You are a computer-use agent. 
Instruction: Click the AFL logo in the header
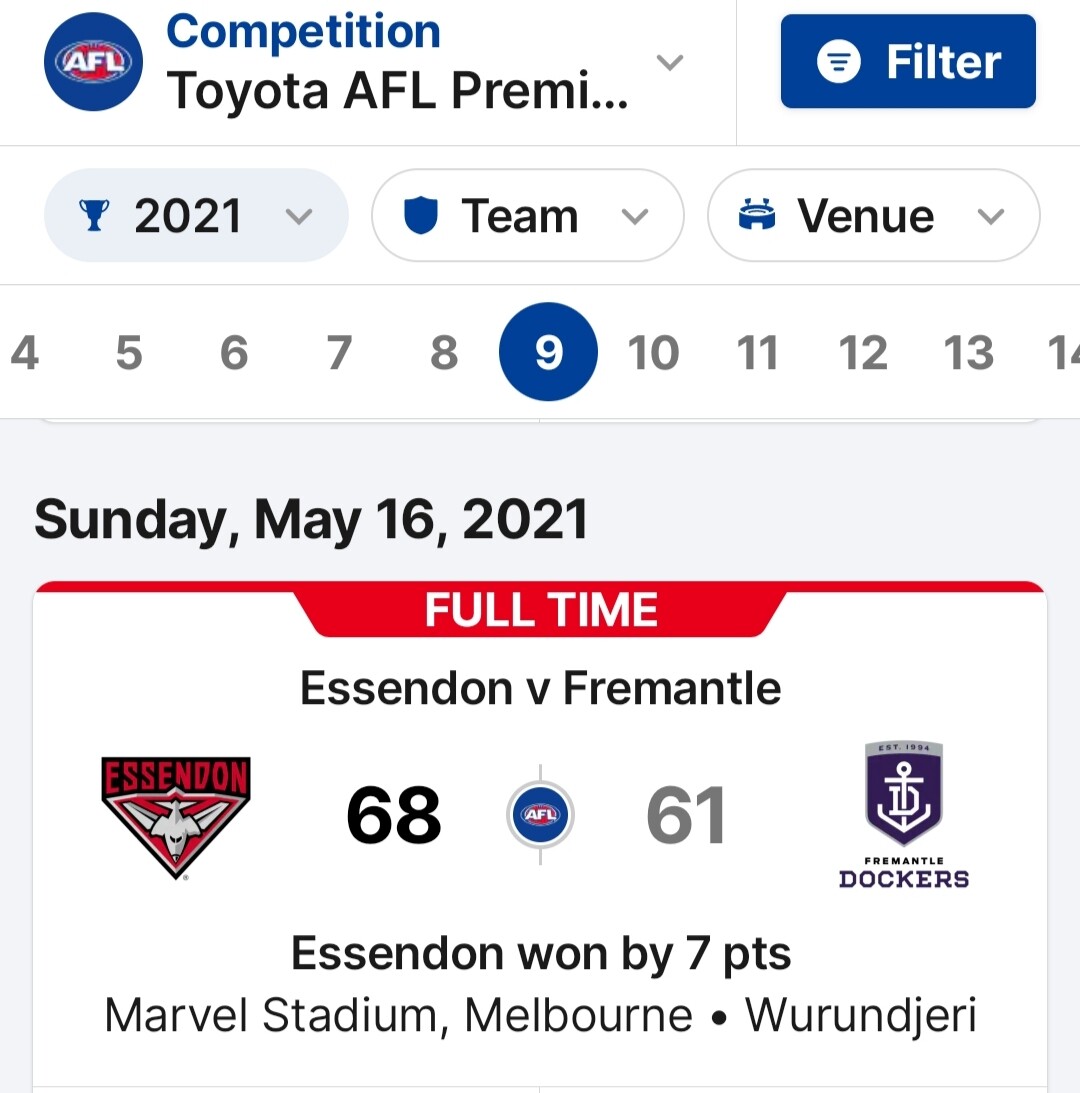tap(93, 62)
